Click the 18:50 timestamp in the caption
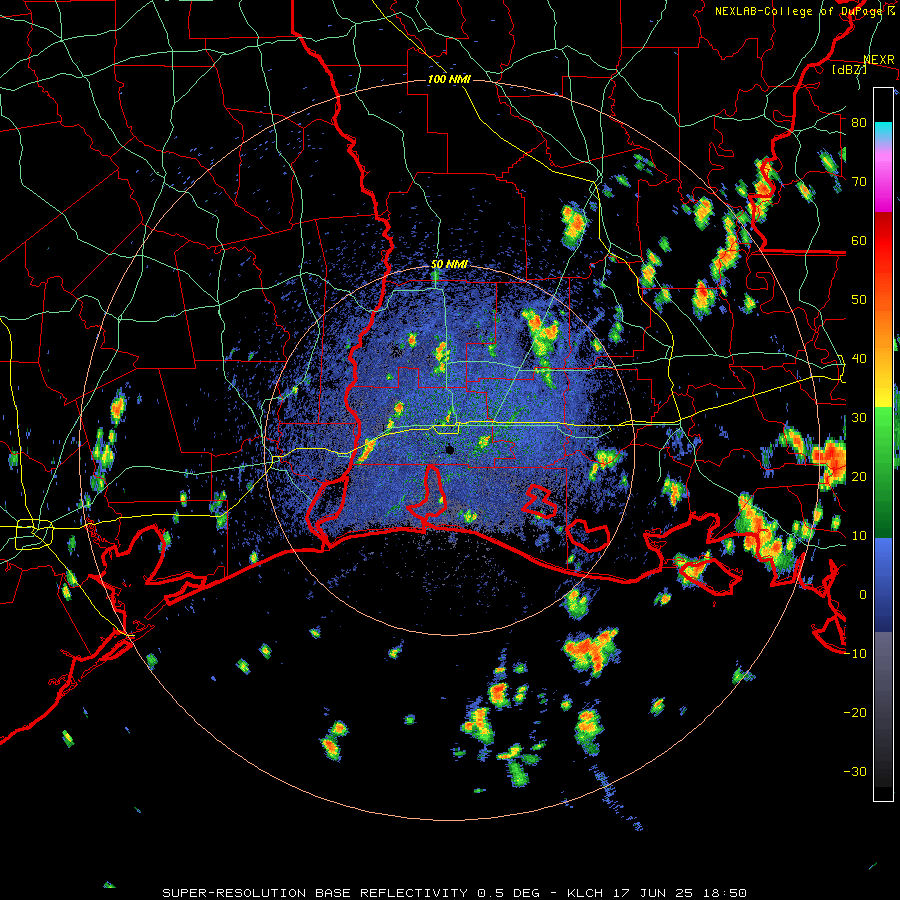Viewport: 900px width, 900px height. coord(724,893)
